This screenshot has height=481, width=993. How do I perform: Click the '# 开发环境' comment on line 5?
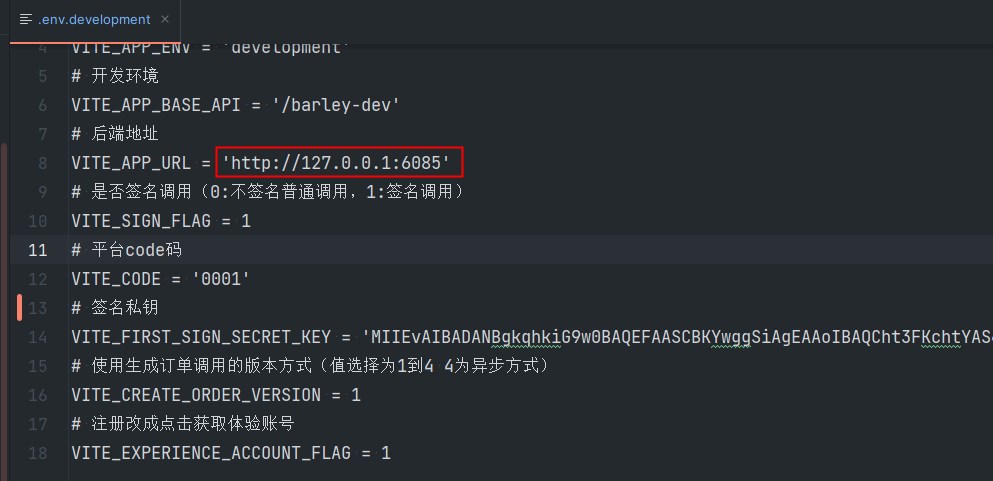tap(115, 76)
